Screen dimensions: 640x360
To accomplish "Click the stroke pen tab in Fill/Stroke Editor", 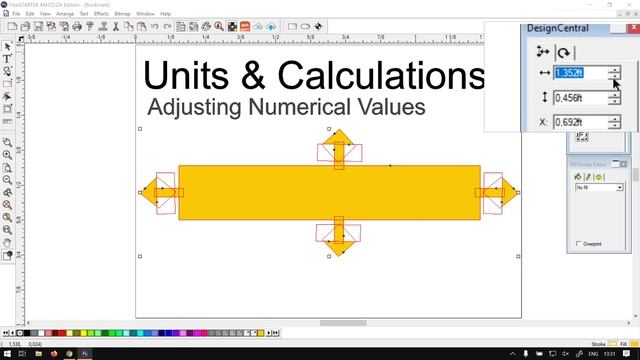I will coord(588,177).
